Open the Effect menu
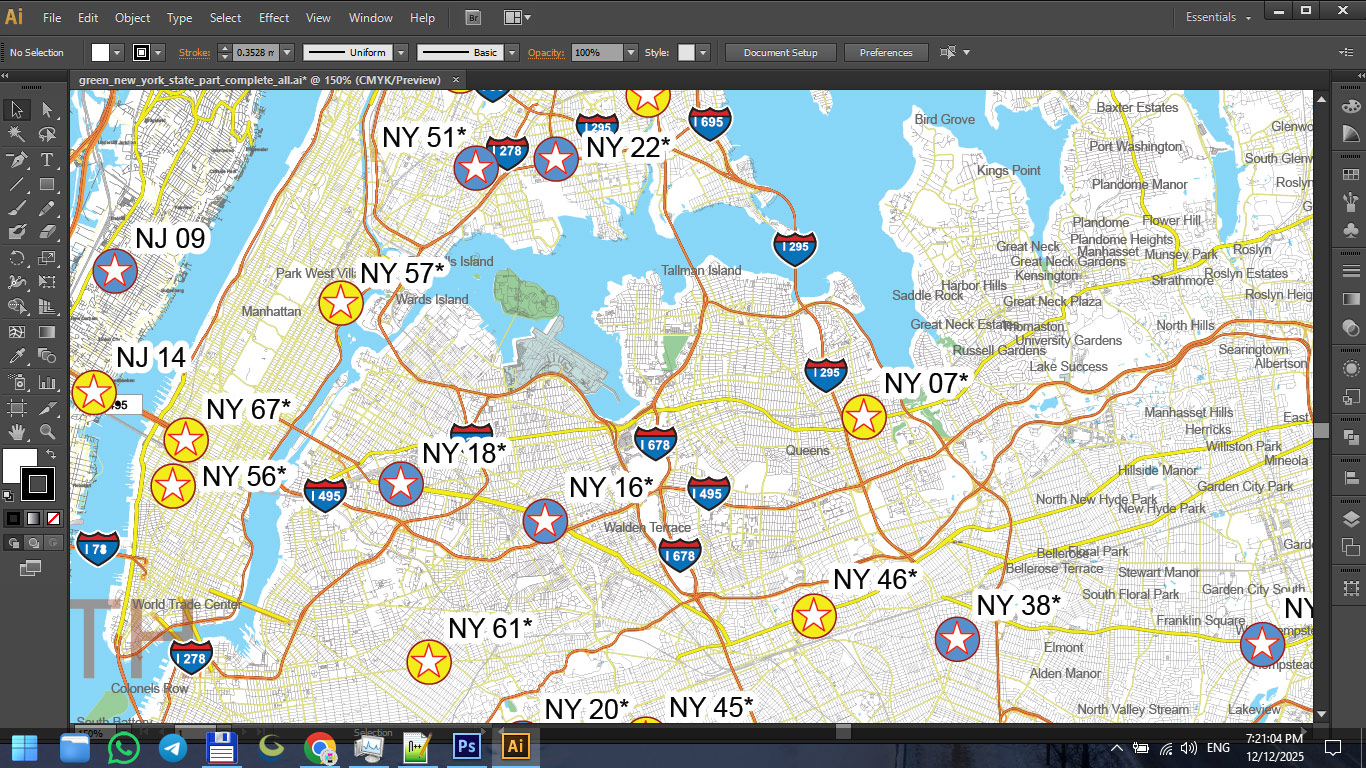 pos(274,18)
